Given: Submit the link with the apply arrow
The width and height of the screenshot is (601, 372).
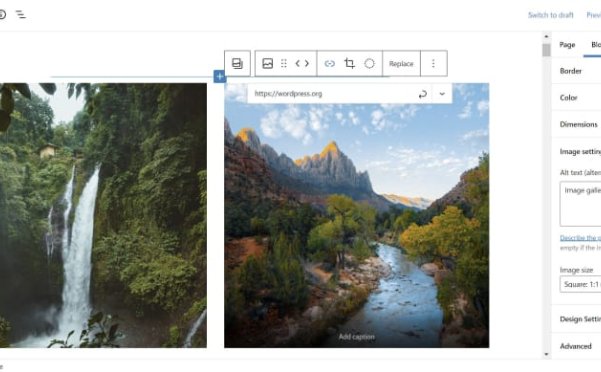Looking at the screenshot, I should pyautogui.click(x=422, y=94).
